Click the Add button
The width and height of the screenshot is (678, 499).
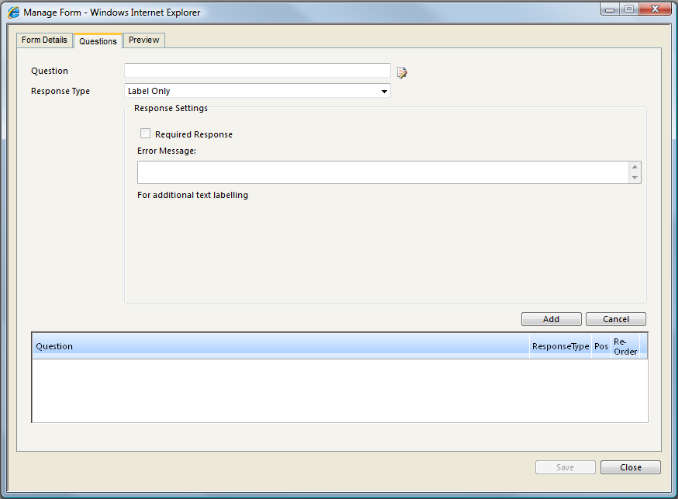pyautogui.click(x=551, y=319)
